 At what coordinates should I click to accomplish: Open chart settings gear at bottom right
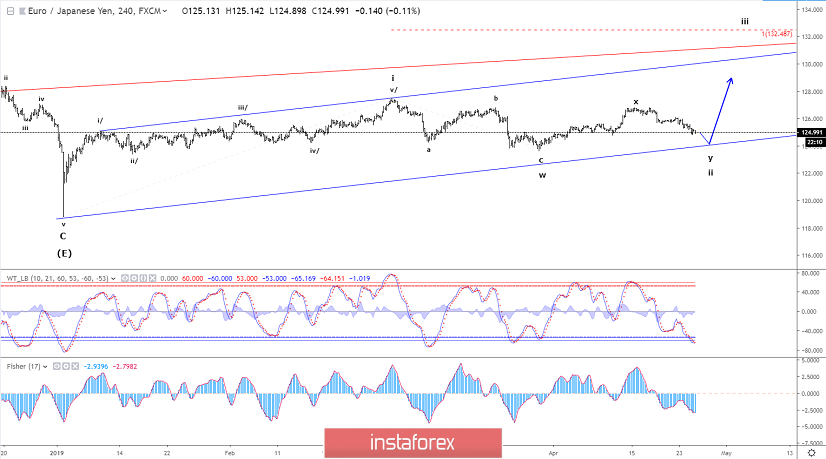point(811,453)
